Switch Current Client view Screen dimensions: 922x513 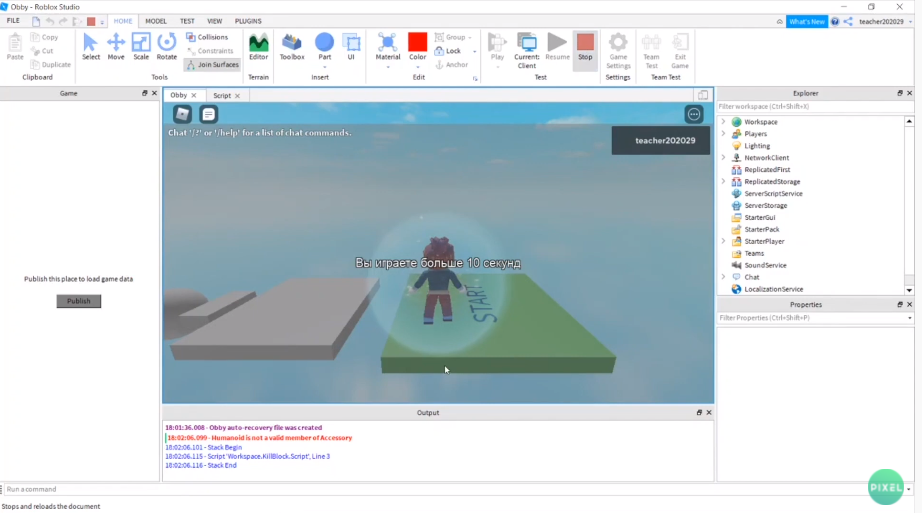tap(526, 50)
